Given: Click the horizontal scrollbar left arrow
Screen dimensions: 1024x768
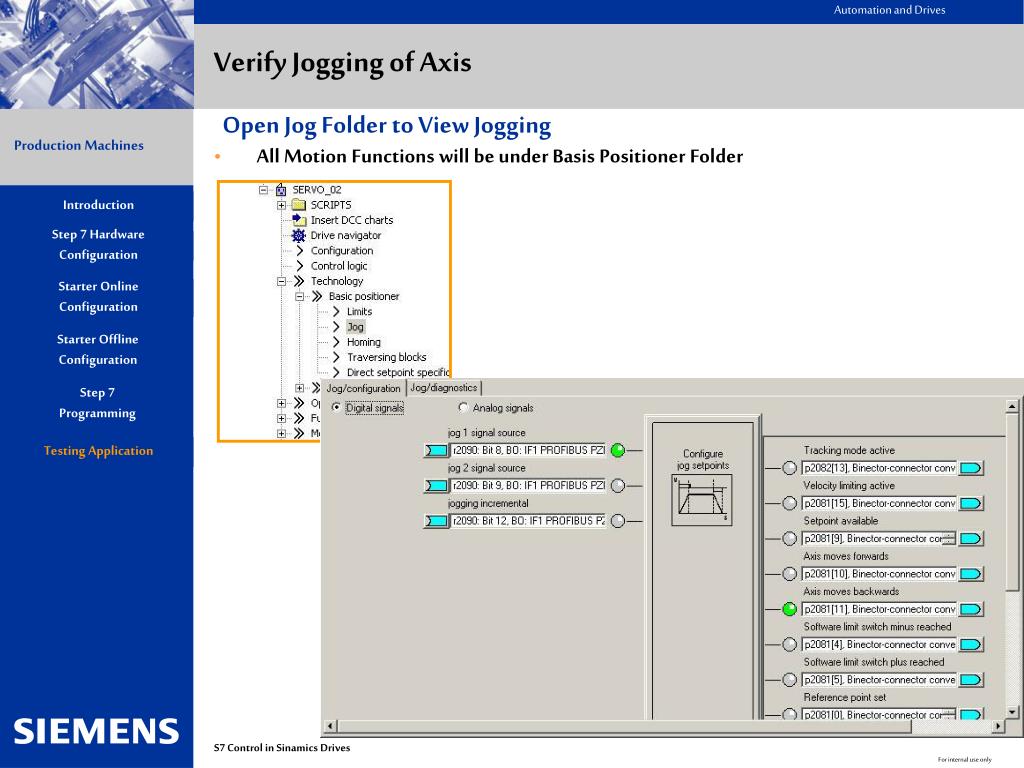Looking at the screenshot, I should (x=330, y=726).
